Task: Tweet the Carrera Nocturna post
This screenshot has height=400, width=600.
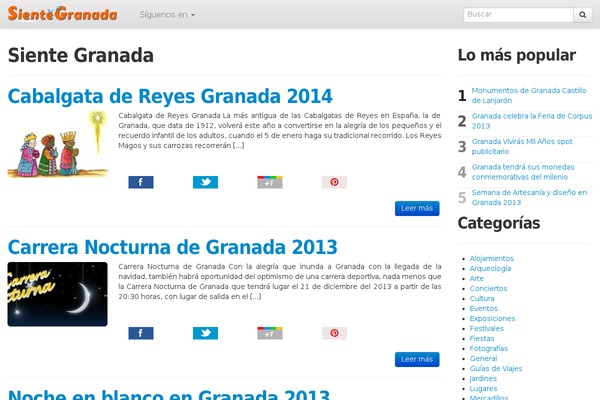Action: 205,333
